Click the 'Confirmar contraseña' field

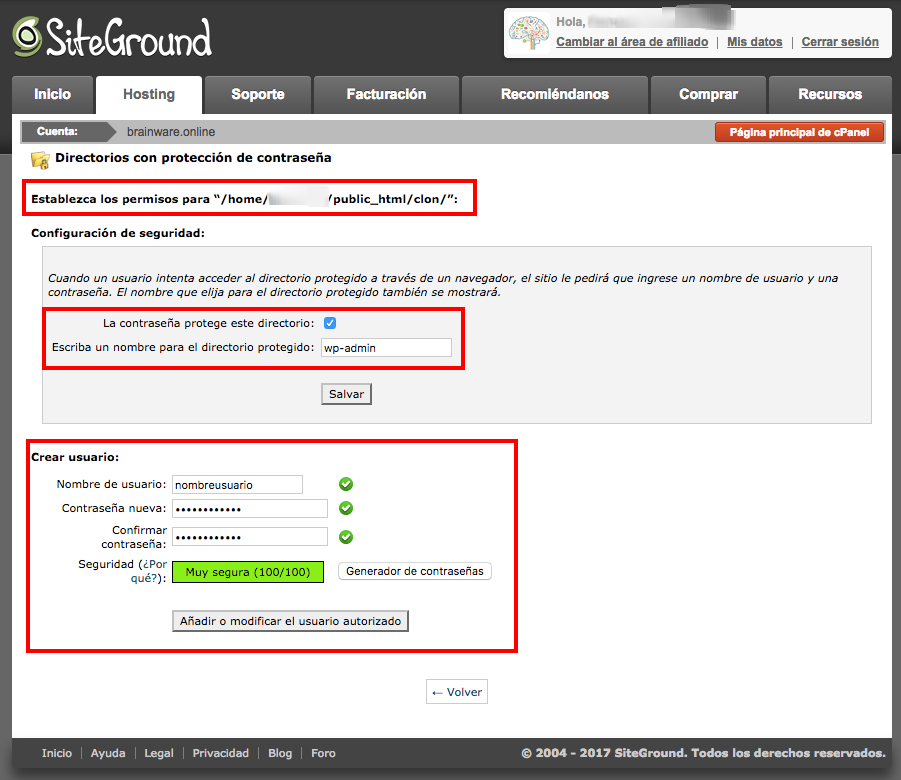(250, 537)
